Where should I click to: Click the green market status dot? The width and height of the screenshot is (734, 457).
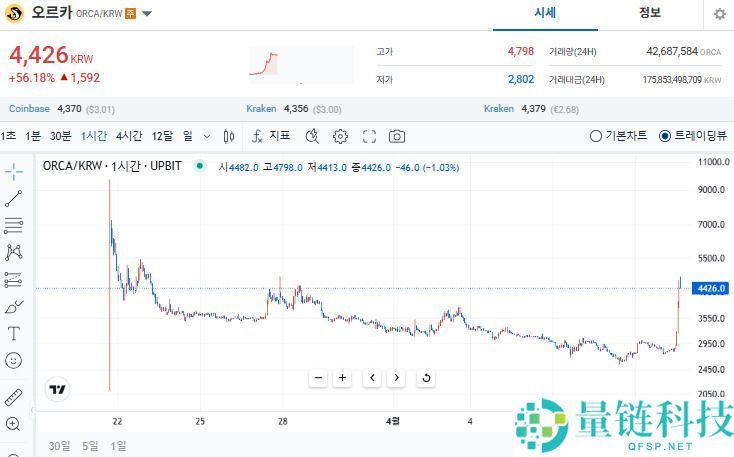200,166
